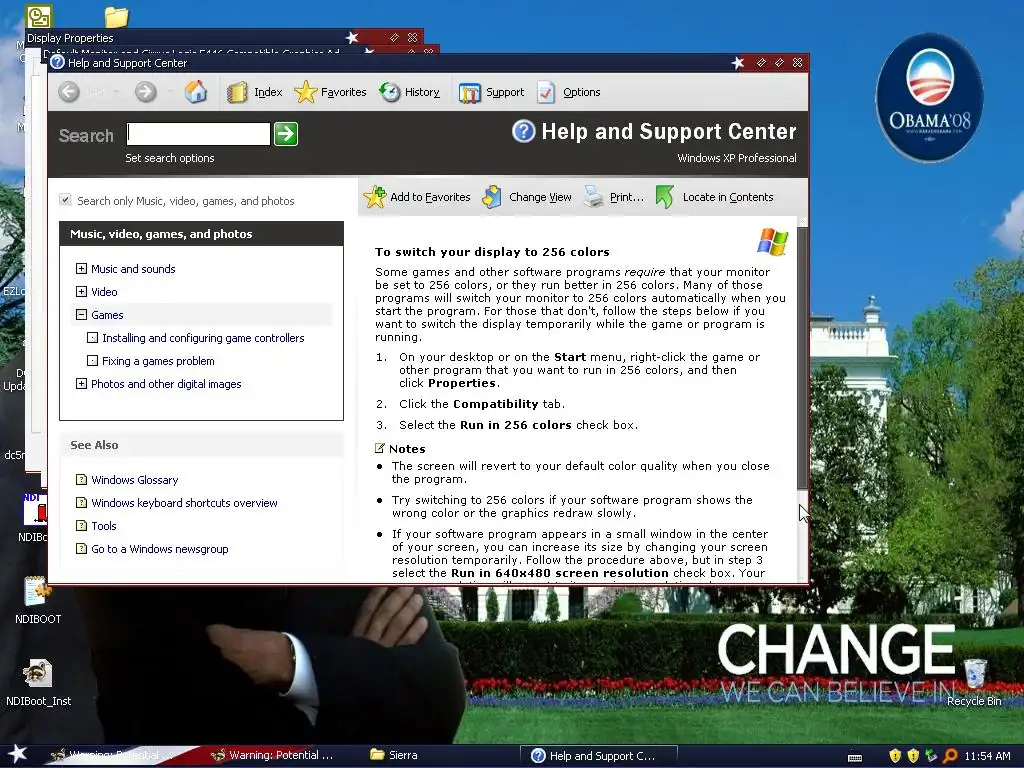Viewport: 1024px width, 768px height.
Task: Open the Index toolbar label
Action: pos(268,92)
